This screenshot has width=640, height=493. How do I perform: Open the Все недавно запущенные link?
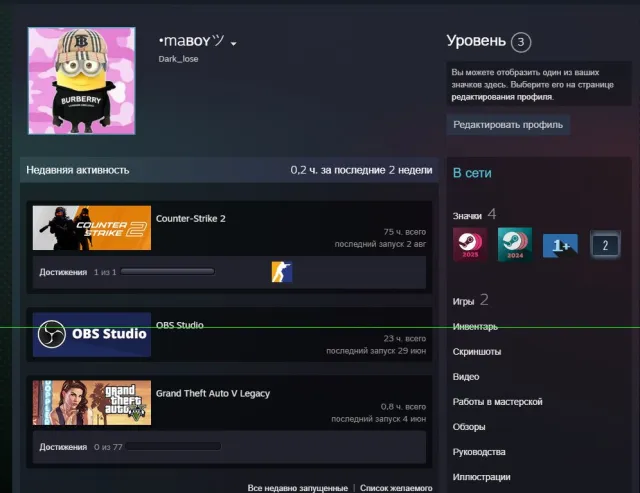(x=298, y=488)
